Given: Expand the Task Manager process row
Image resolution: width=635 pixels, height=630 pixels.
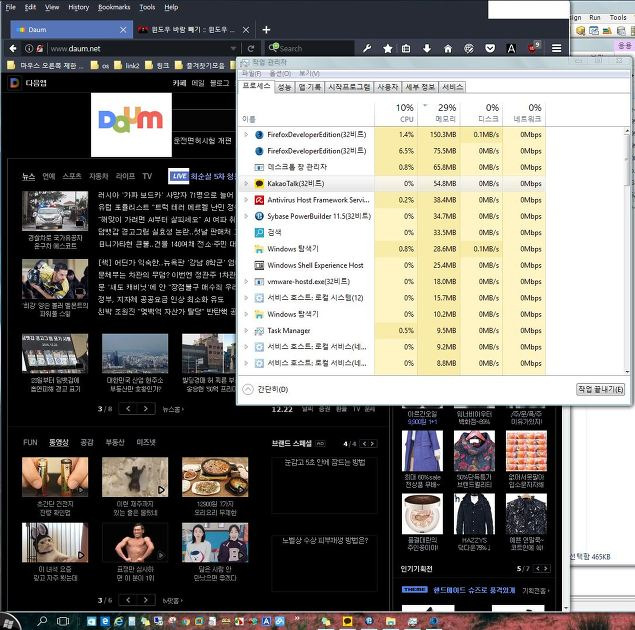Looking at the screenshot, I should [x=246, y=330].
